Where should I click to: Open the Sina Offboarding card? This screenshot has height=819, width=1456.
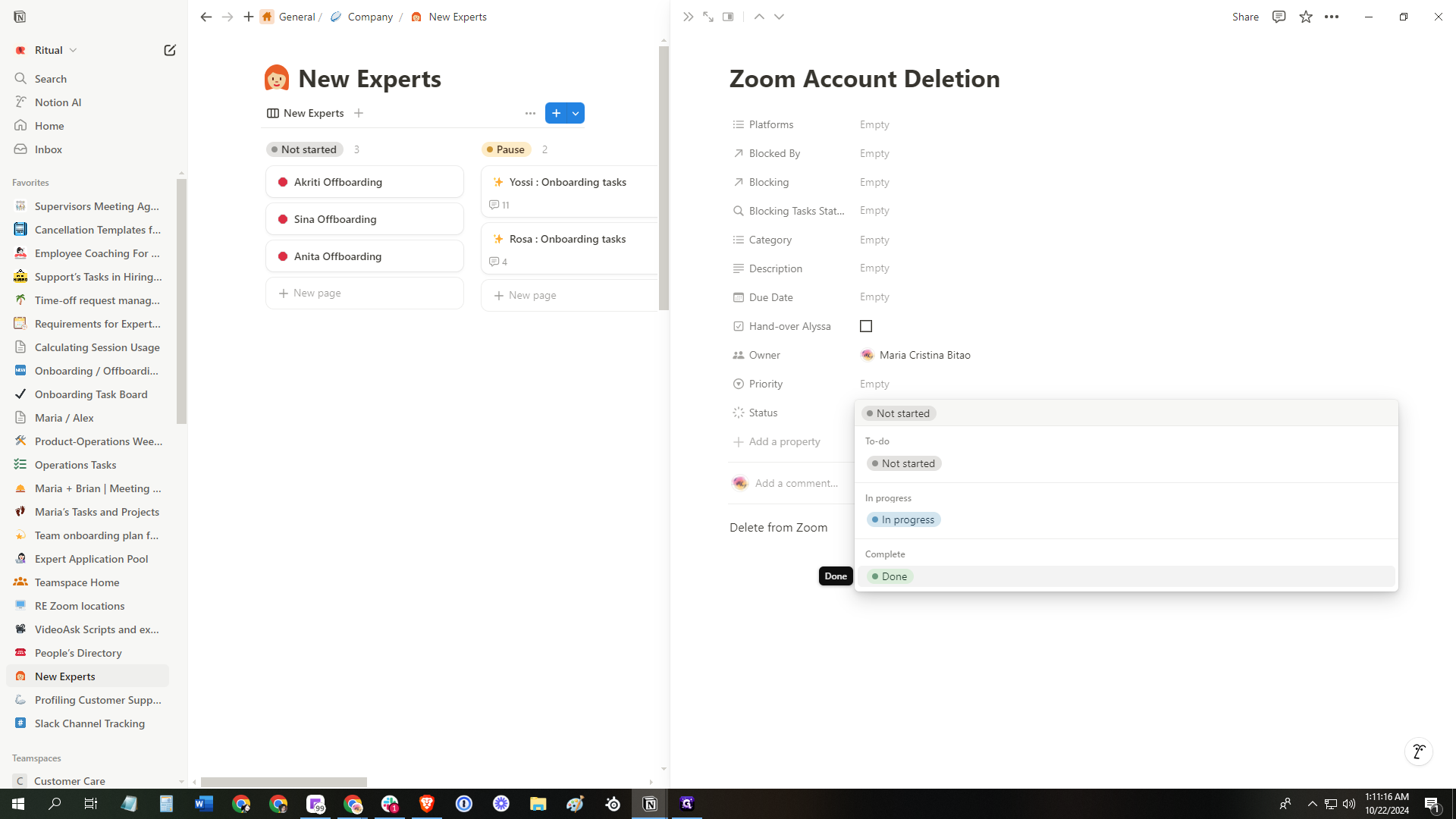click(364, 219)
